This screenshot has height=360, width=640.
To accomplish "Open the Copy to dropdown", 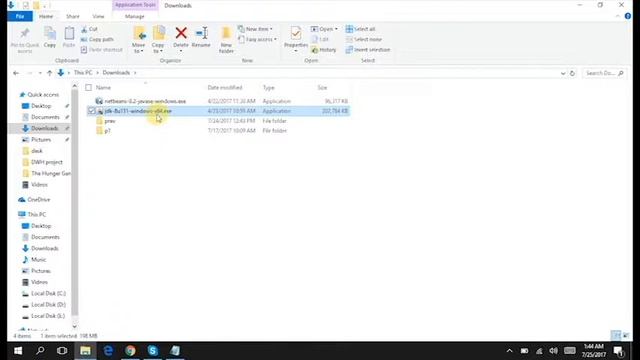I will point(158,40).
